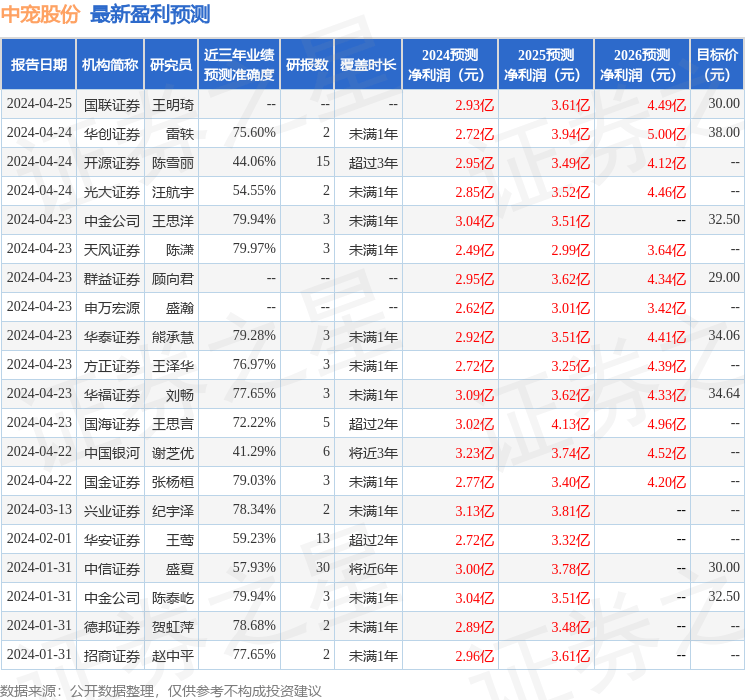745x700 pixels.
Task: Click researcher name 熊承慧
Action: [x=173, y=337]
